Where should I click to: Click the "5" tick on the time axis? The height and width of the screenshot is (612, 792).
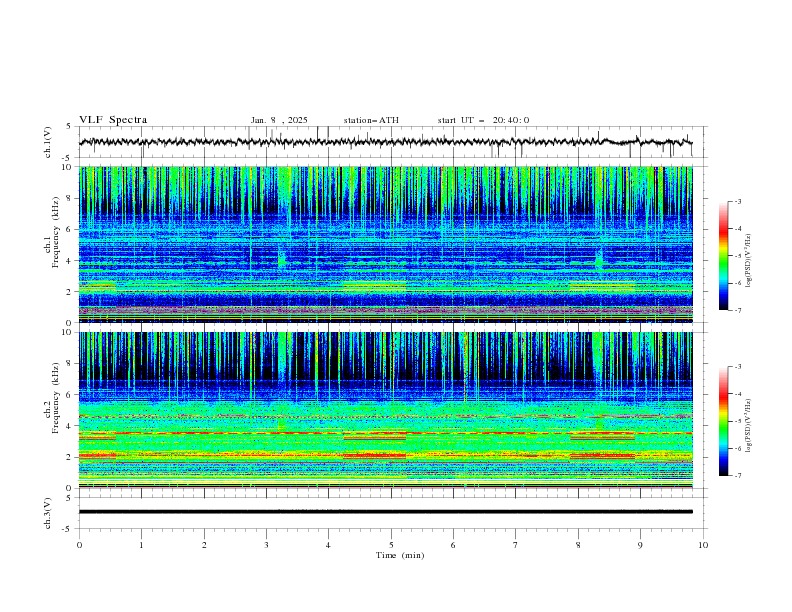pyautogui.click(x=391, y=545)
